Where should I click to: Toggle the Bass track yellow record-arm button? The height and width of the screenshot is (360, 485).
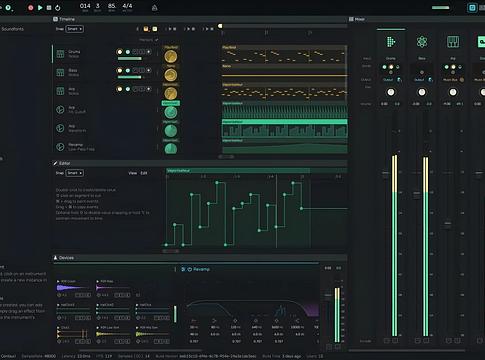click(x=120, y=70)
